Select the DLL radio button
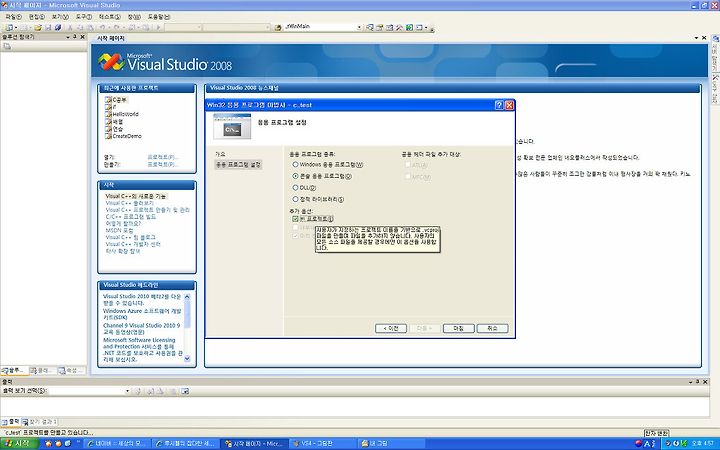This screenshot has height=450, width=720. (295, 187)
